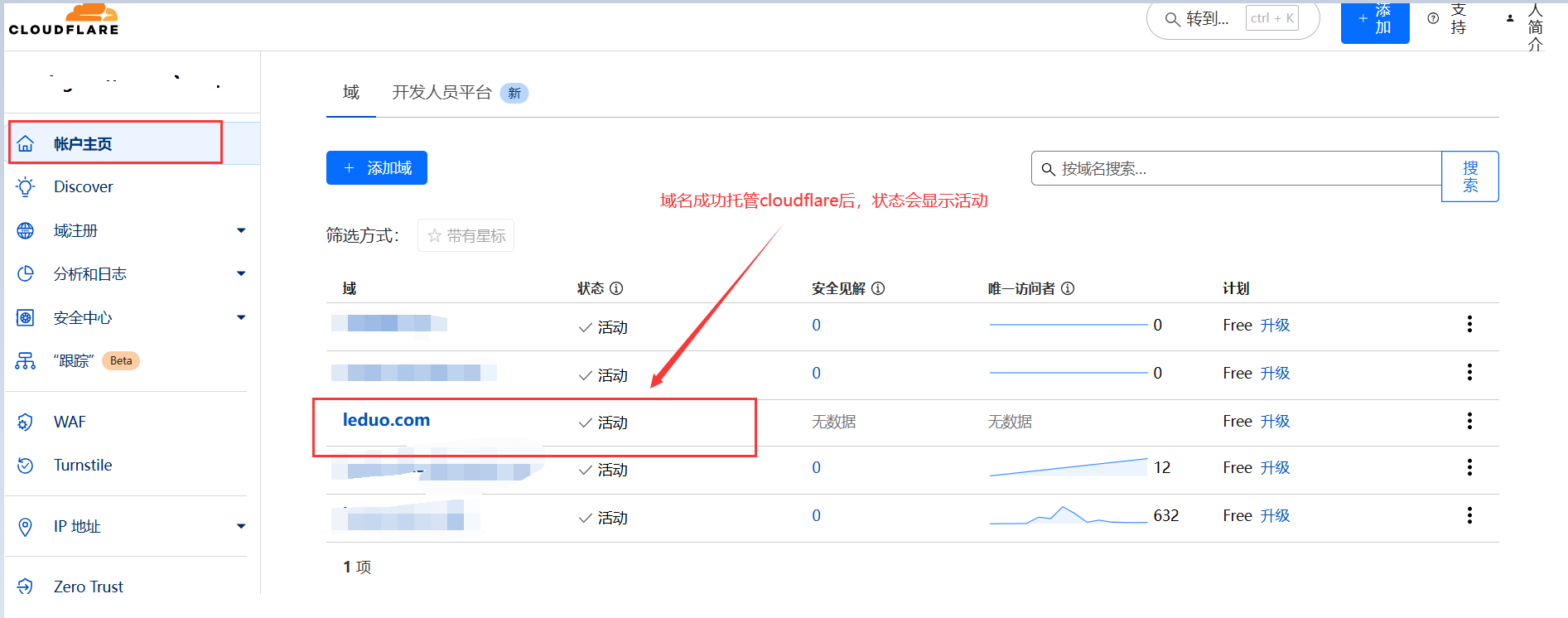Toggle the 带有星标 starred filter
Viewport: 1568px width, 618px height.
coord(466,236)
